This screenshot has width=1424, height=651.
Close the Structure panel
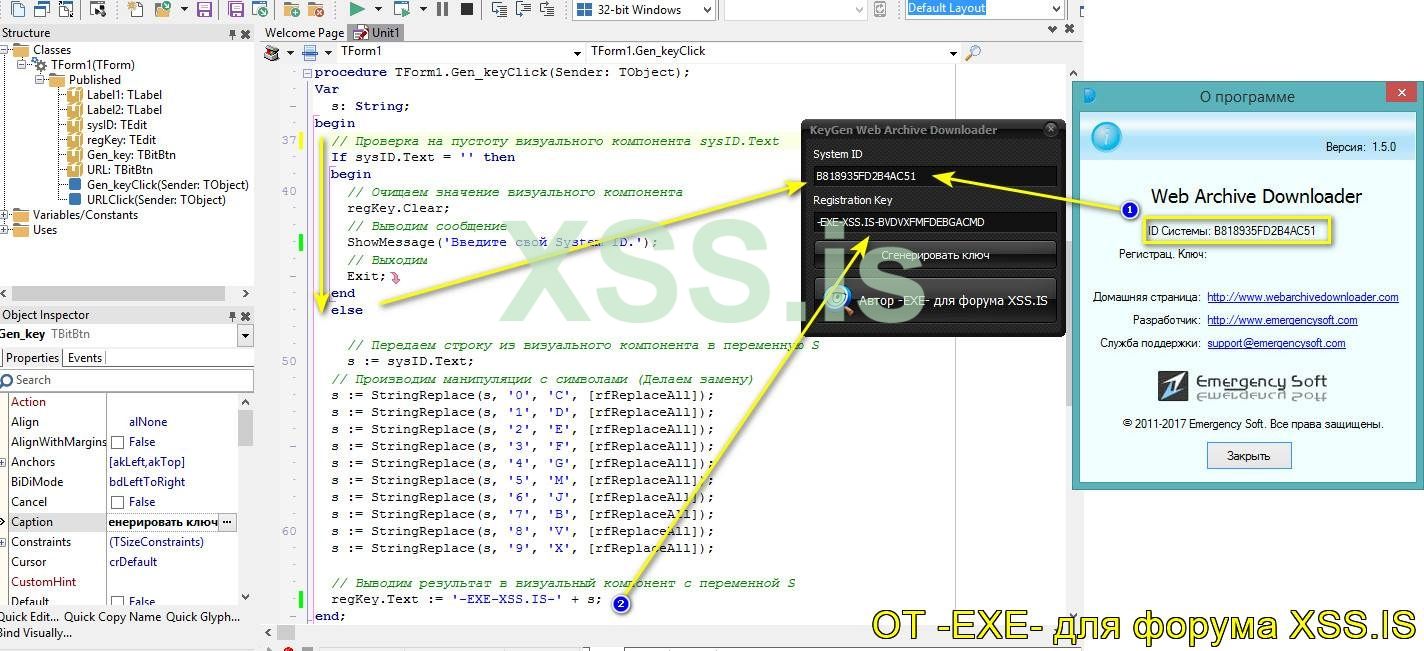pos(246,34)
